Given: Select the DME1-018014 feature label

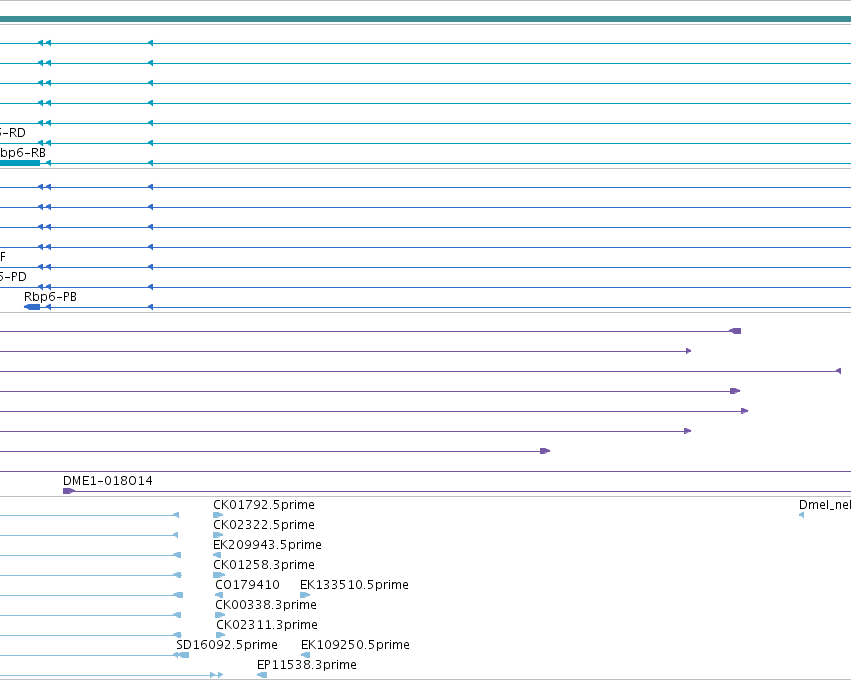Looking at the screenshot, I should [107, 481].
